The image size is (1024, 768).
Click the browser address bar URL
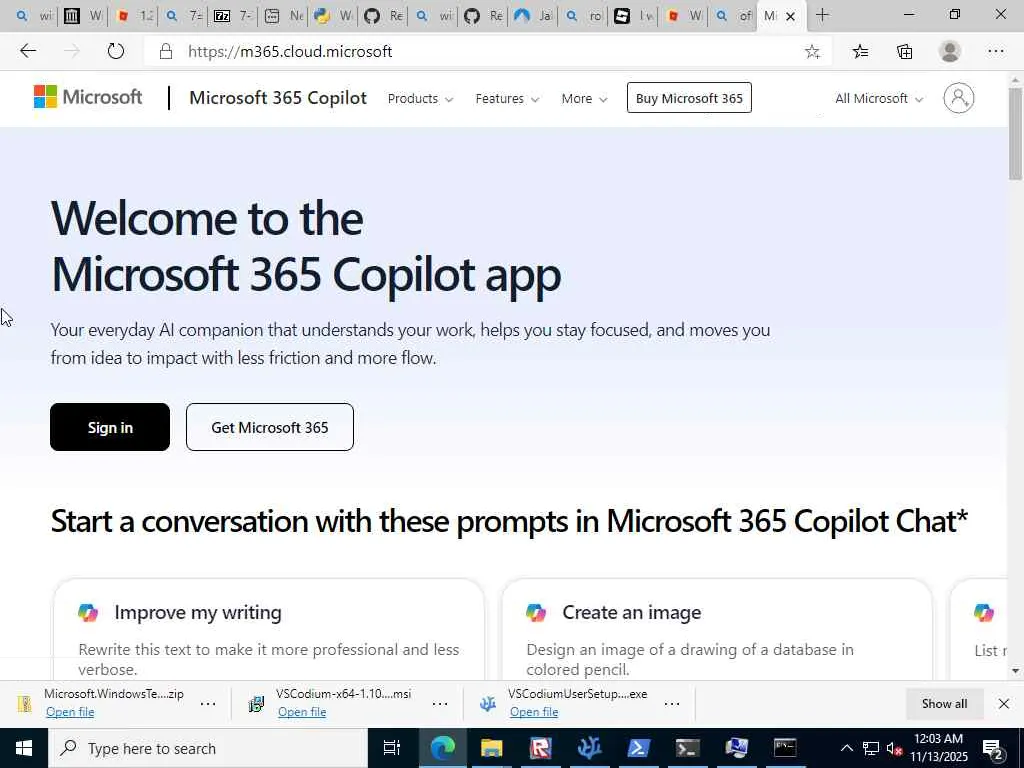(290, 52)
